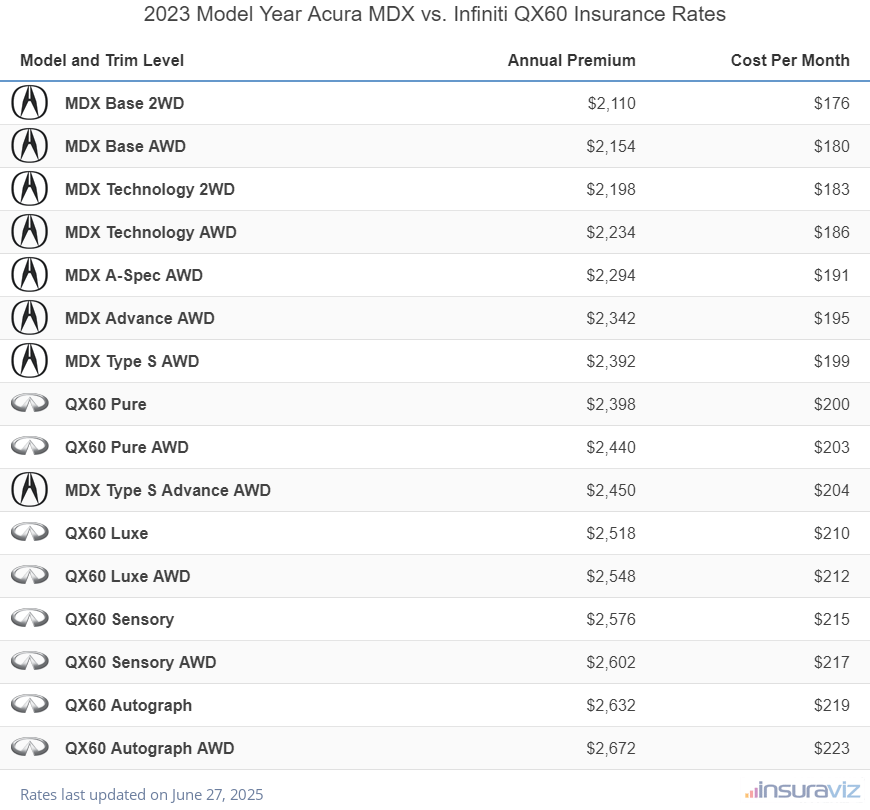Select the 'MDX Base 2WD' trim name

click(124, 103)
